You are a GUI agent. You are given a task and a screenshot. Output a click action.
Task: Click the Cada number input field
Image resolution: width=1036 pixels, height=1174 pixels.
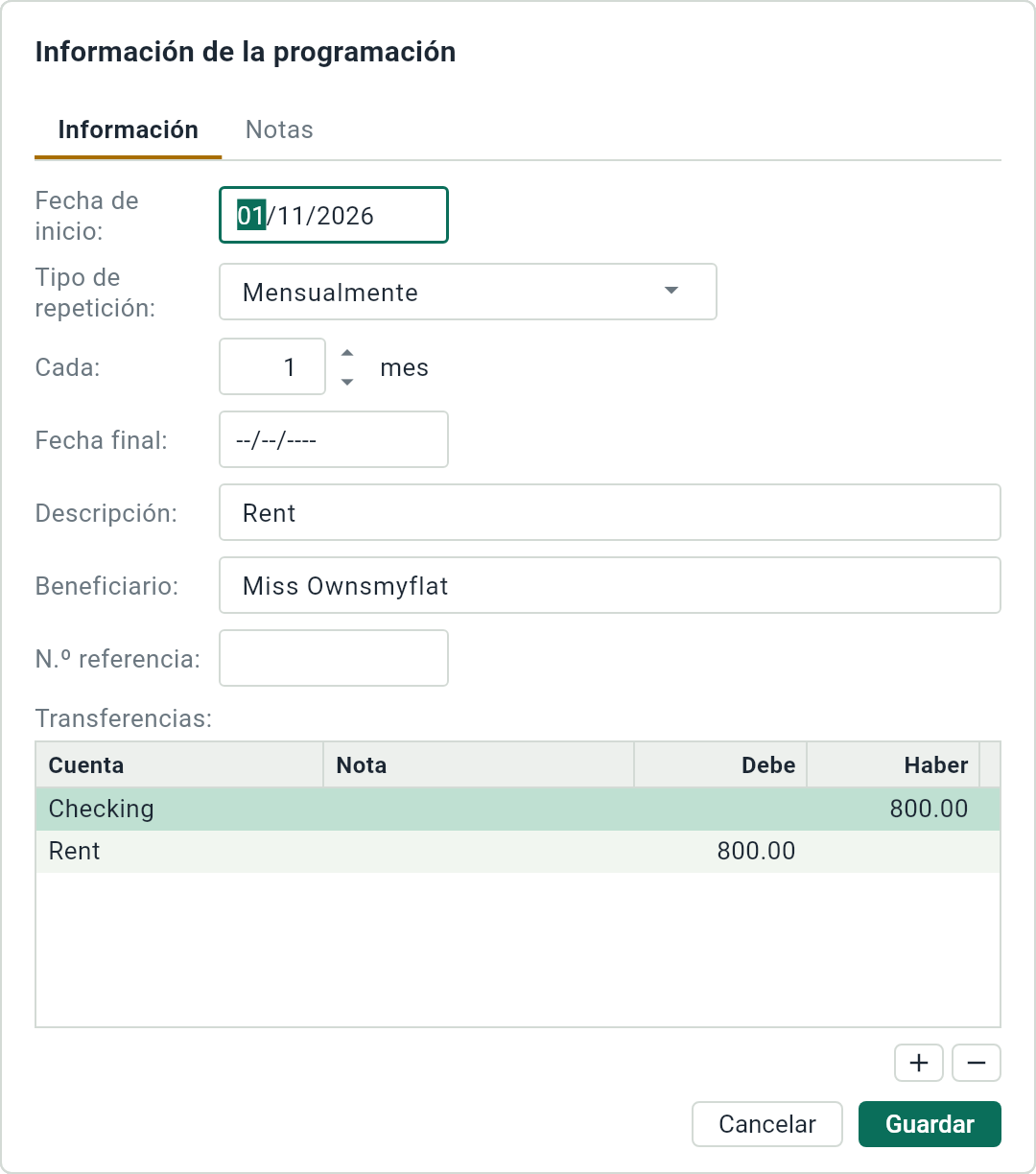(x=272, y=366)
